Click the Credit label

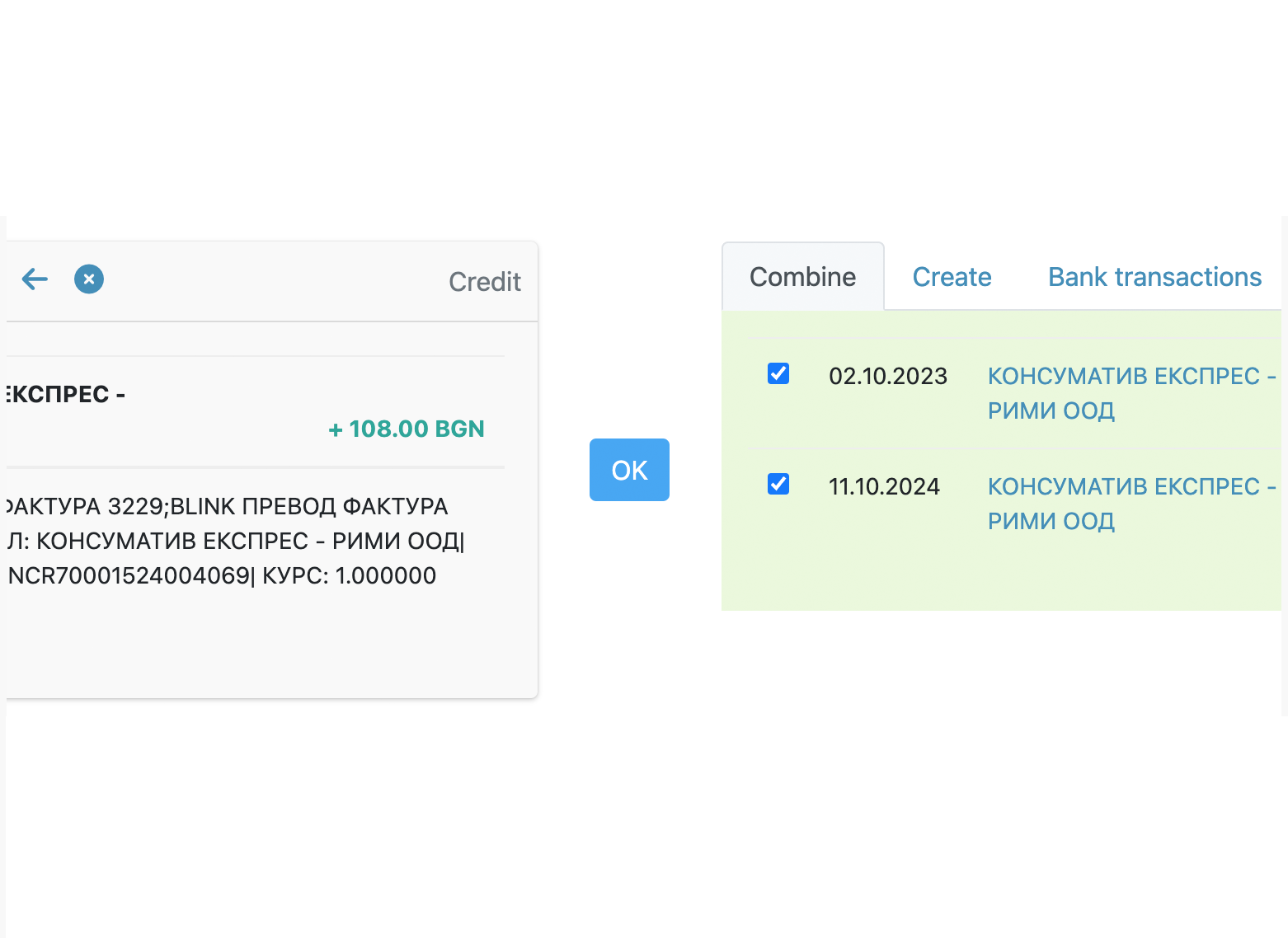(485, 282)
